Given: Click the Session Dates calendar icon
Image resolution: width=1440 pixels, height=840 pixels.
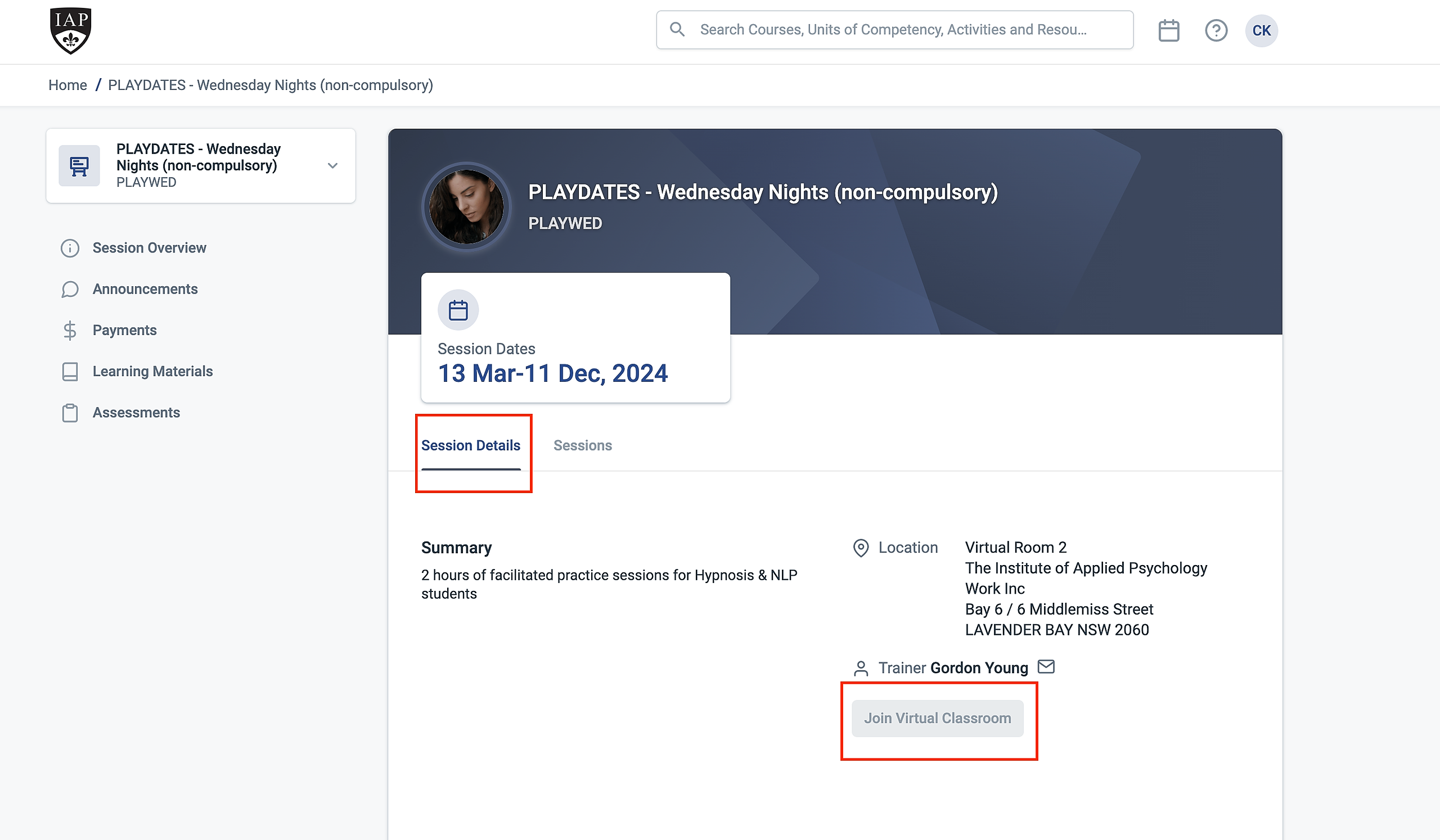Looking at the screenshot, I should [x=458, y=310].
